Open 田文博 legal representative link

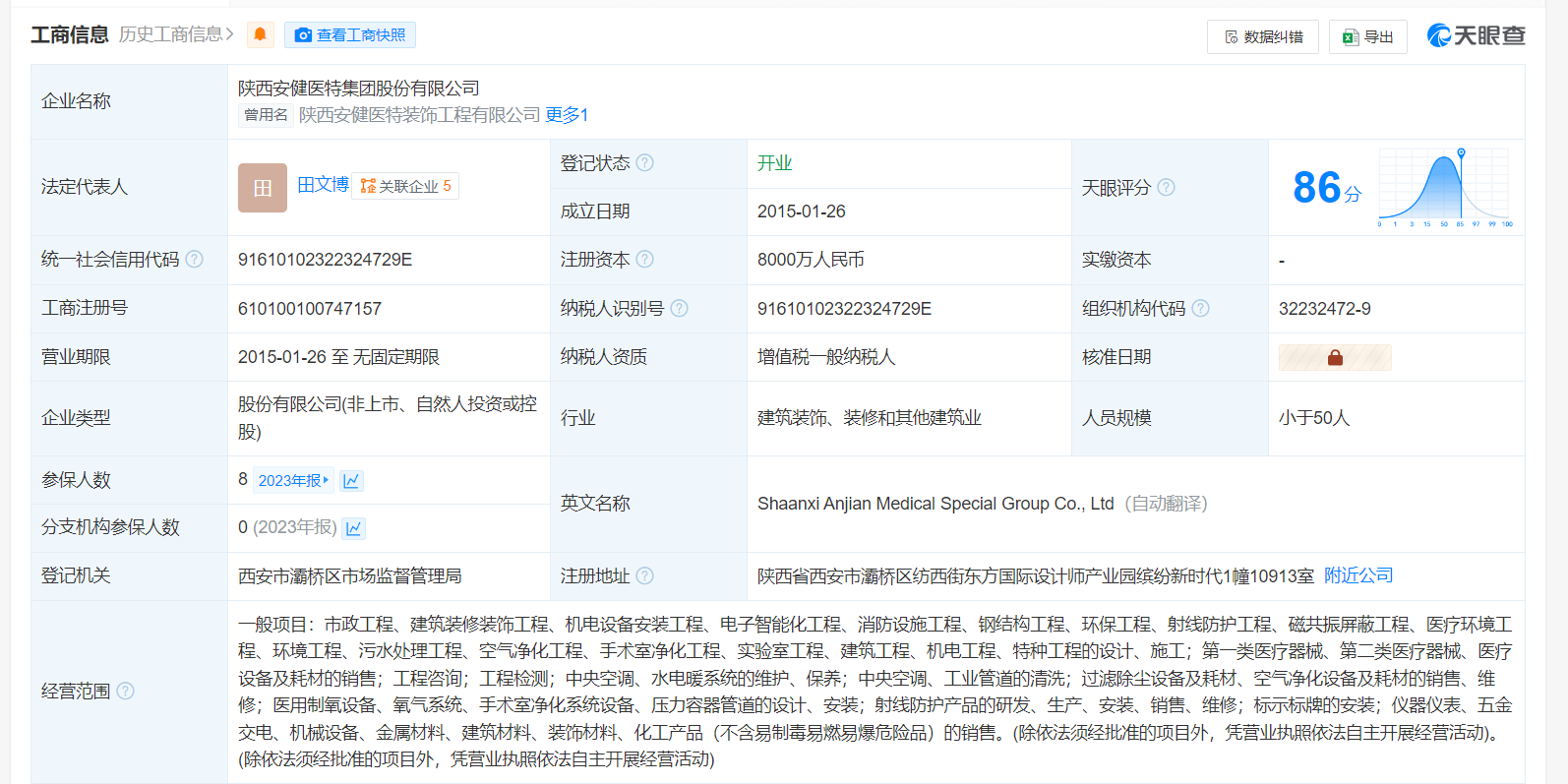pos(323,185)
